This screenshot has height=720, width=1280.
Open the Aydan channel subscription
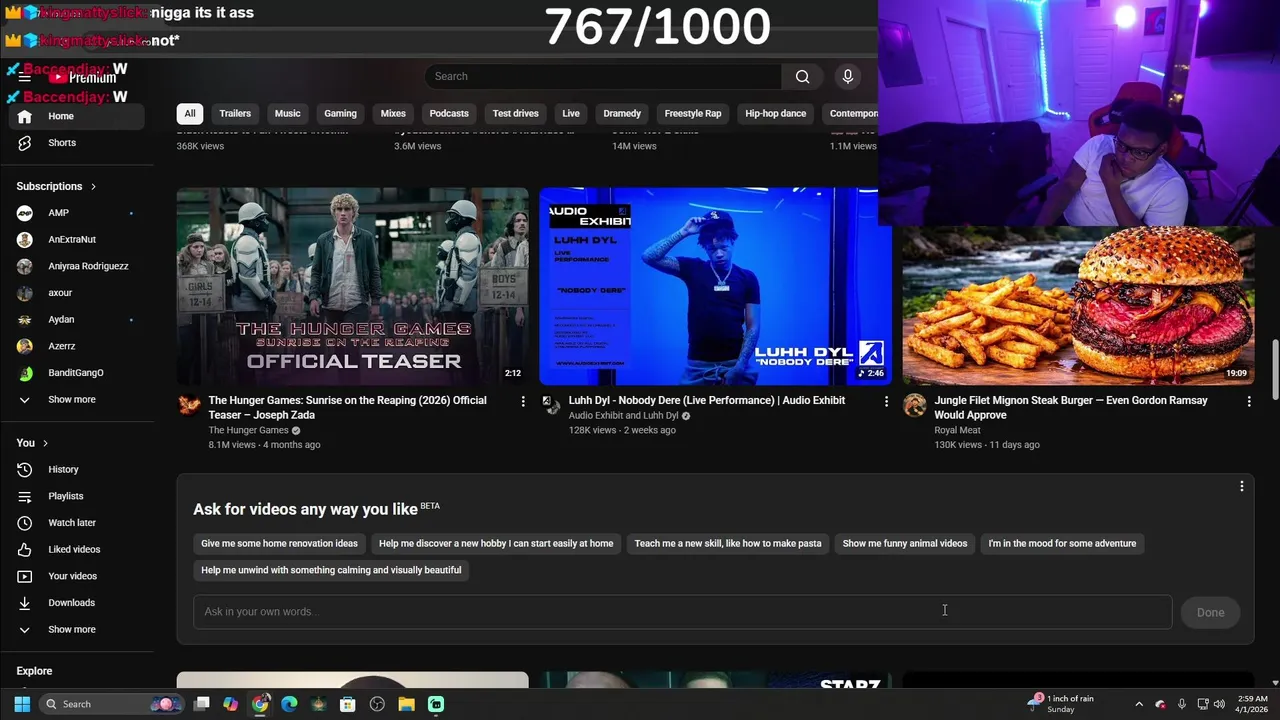click(76, 320)
